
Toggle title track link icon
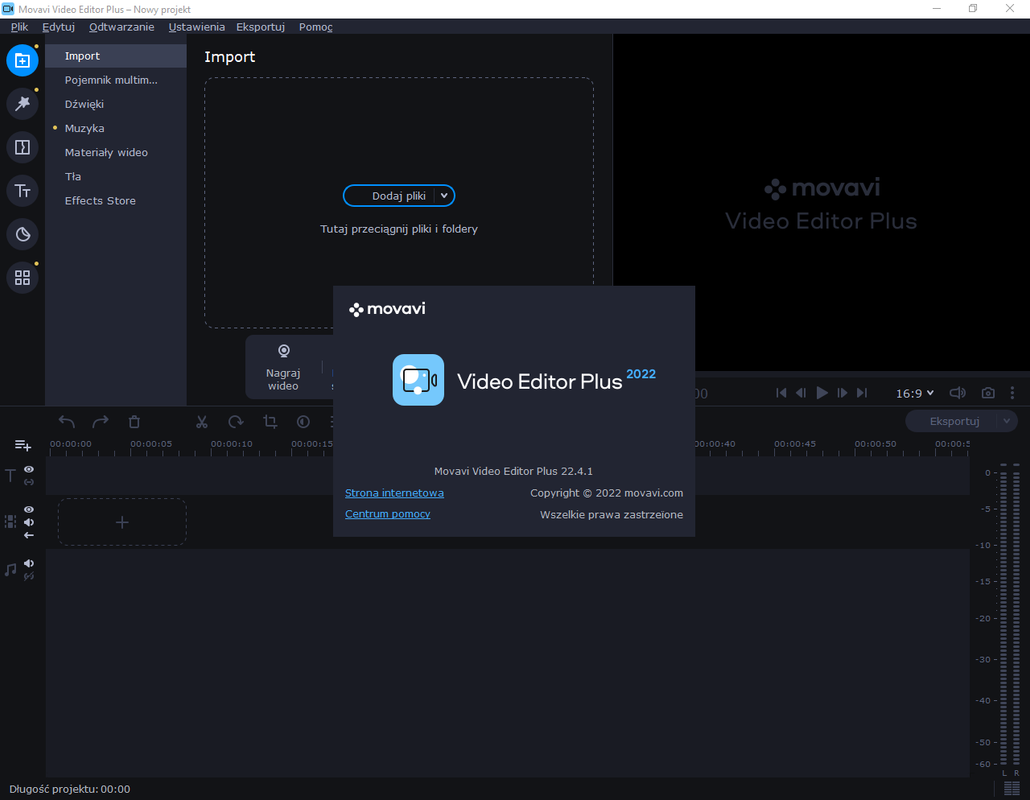[x=29, y=482]
